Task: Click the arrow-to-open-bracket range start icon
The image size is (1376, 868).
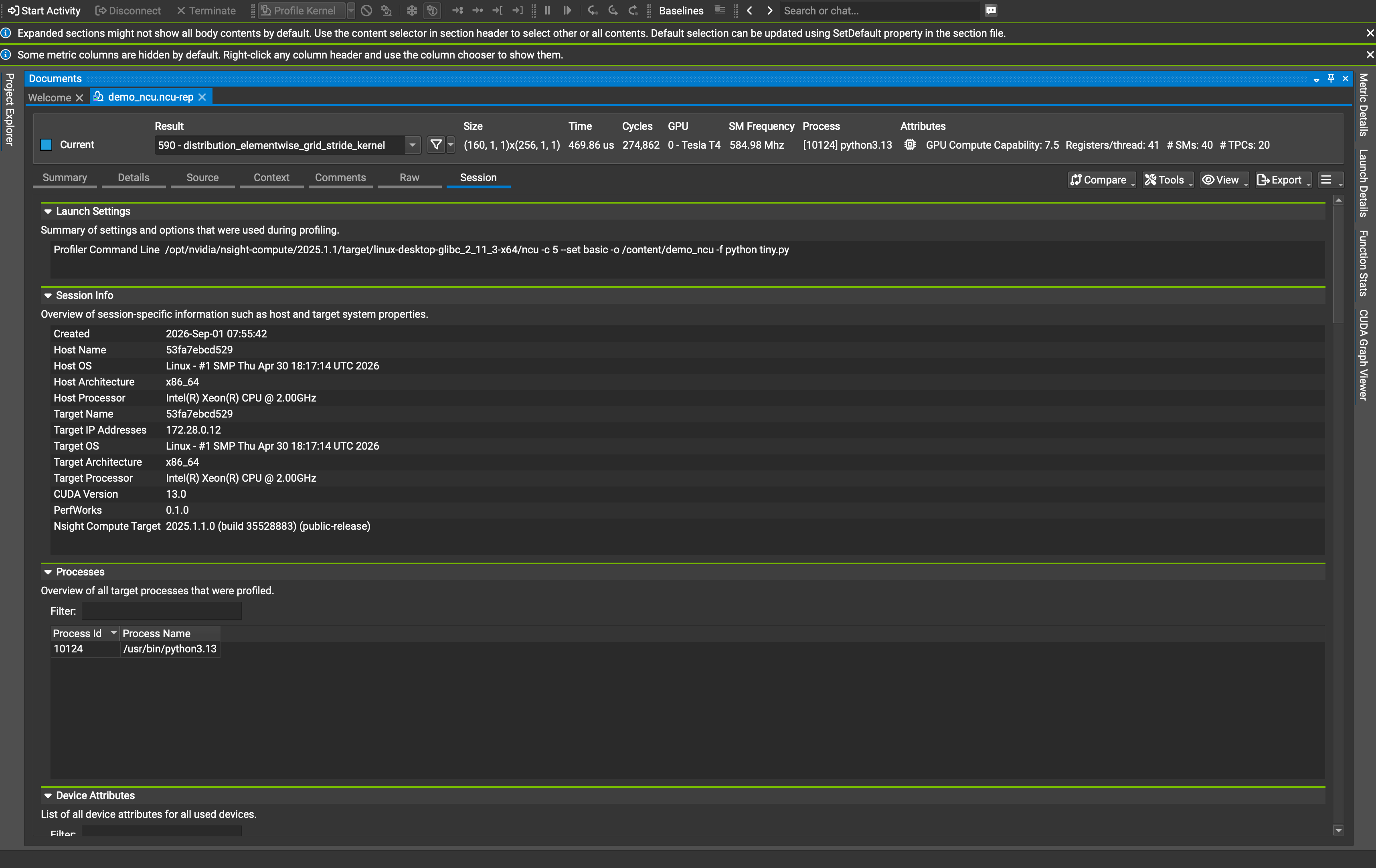Action: point(498,10)
